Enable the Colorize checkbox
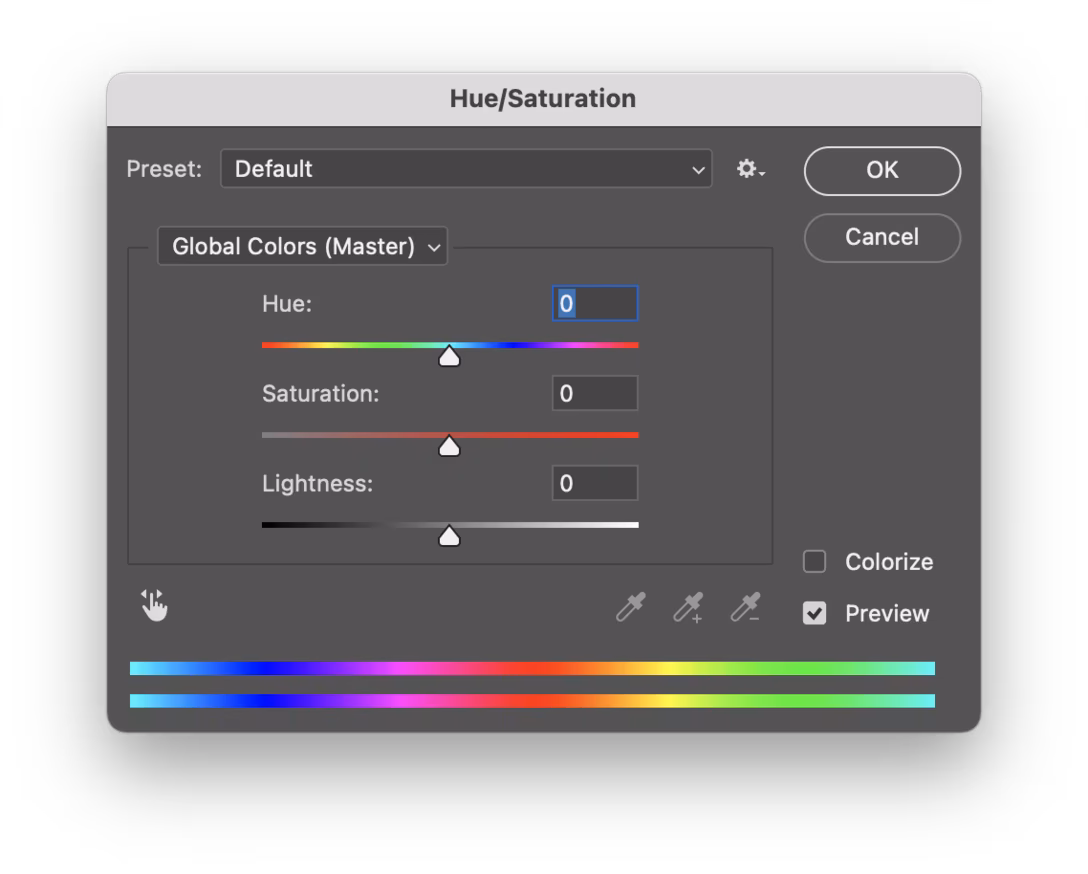 click(815, 562)
